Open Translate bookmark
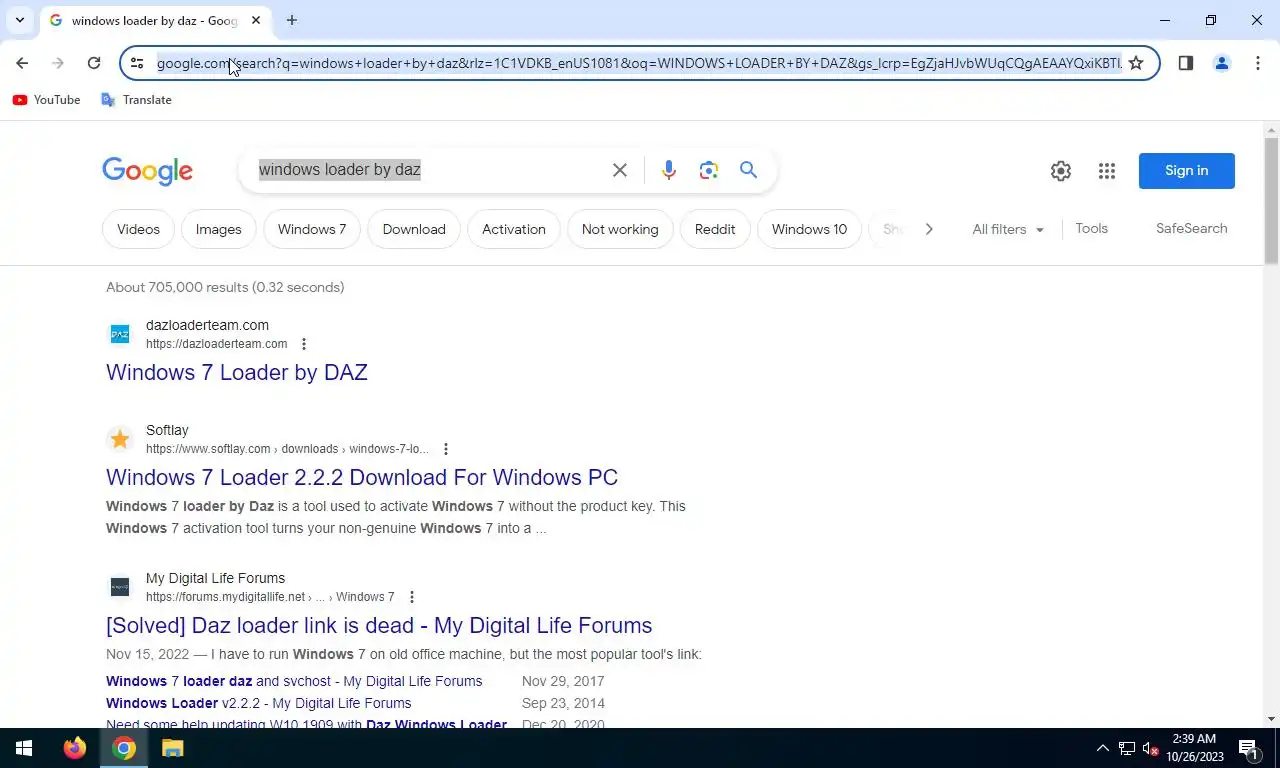1280x768 pixels. point(136,100)
